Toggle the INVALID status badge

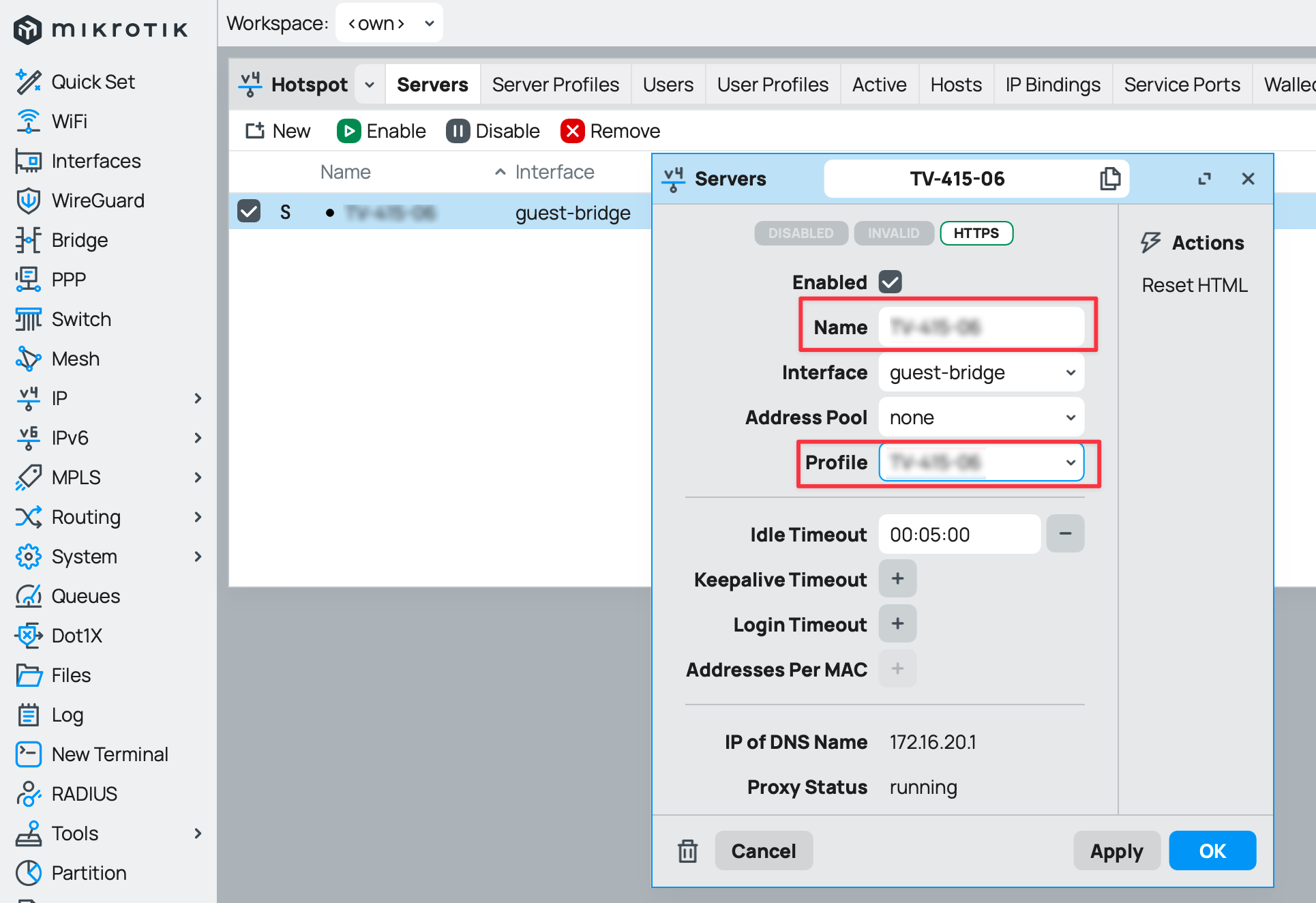894,233
